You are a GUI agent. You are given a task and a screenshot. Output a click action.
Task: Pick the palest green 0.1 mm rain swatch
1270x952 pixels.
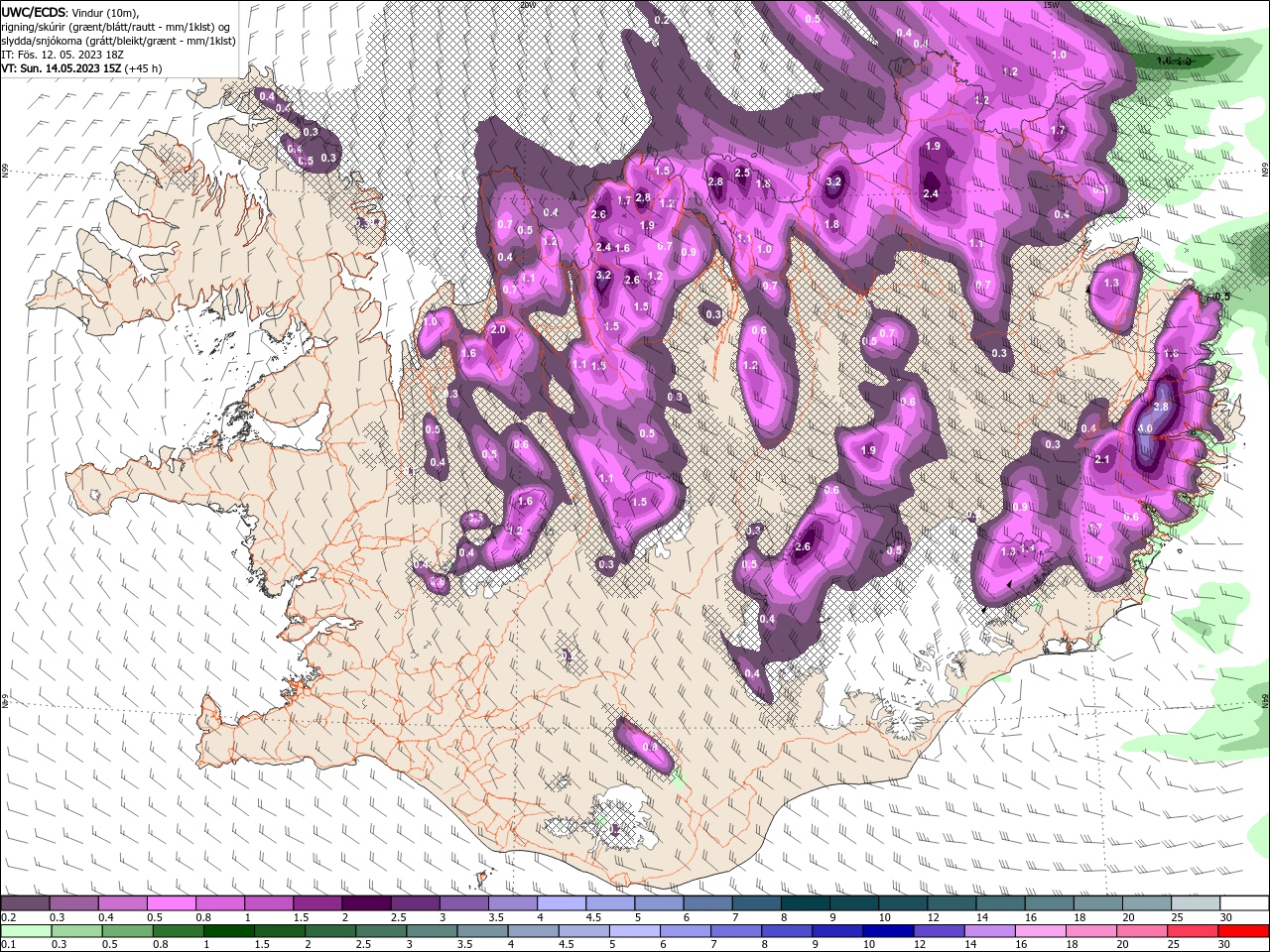point(25,931)
